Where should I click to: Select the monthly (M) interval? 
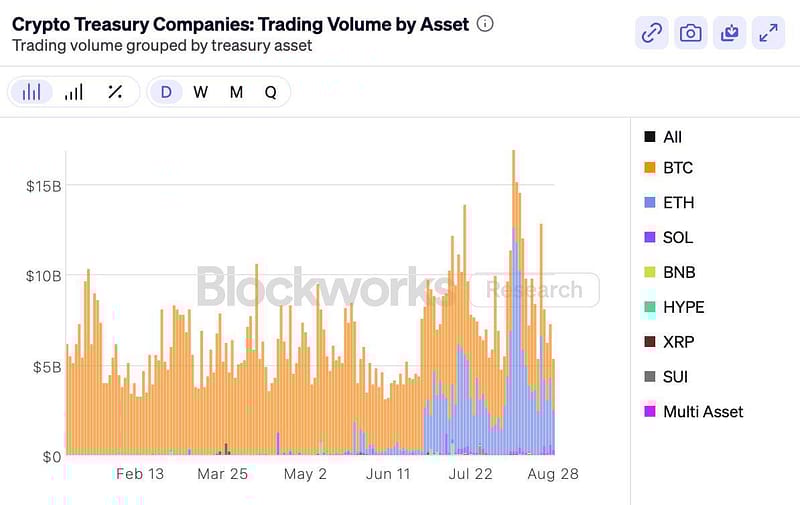point(236,92)
